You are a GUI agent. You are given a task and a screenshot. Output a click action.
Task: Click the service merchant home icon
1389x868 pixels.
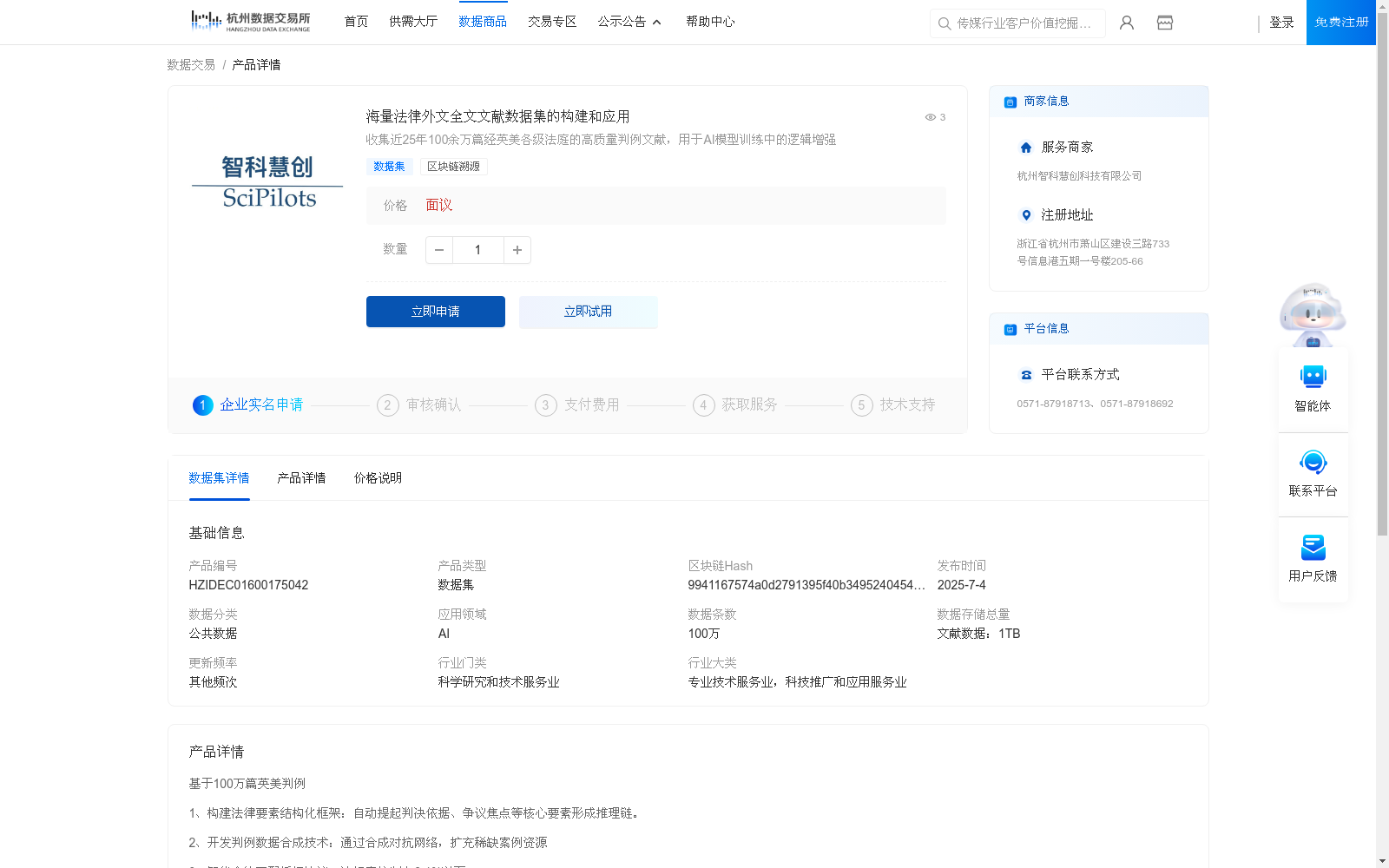pos(1026,148)
